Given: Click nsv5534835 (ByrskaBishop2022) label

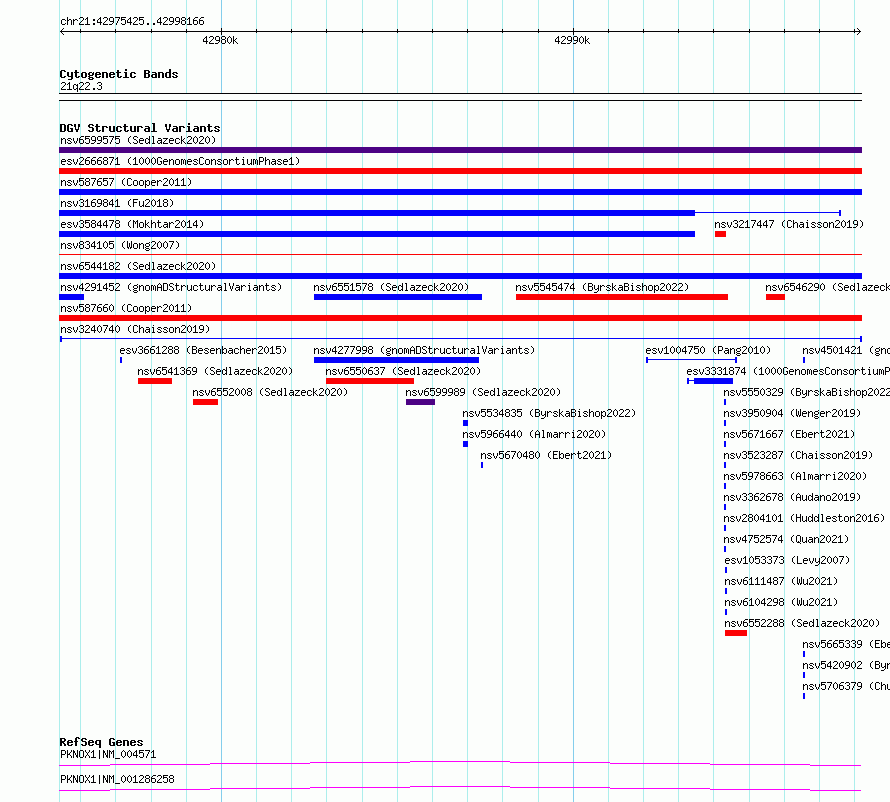Looking at the screenshot, I should pyautogui.click(x=549, y=413).
